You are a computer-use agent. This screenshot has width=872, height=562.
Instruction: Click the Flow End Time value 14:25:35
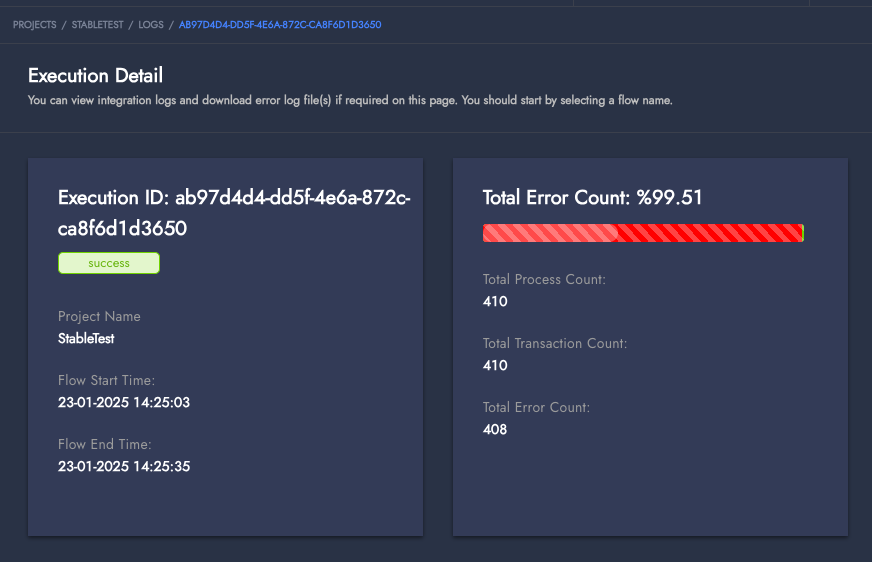point(124,467)
